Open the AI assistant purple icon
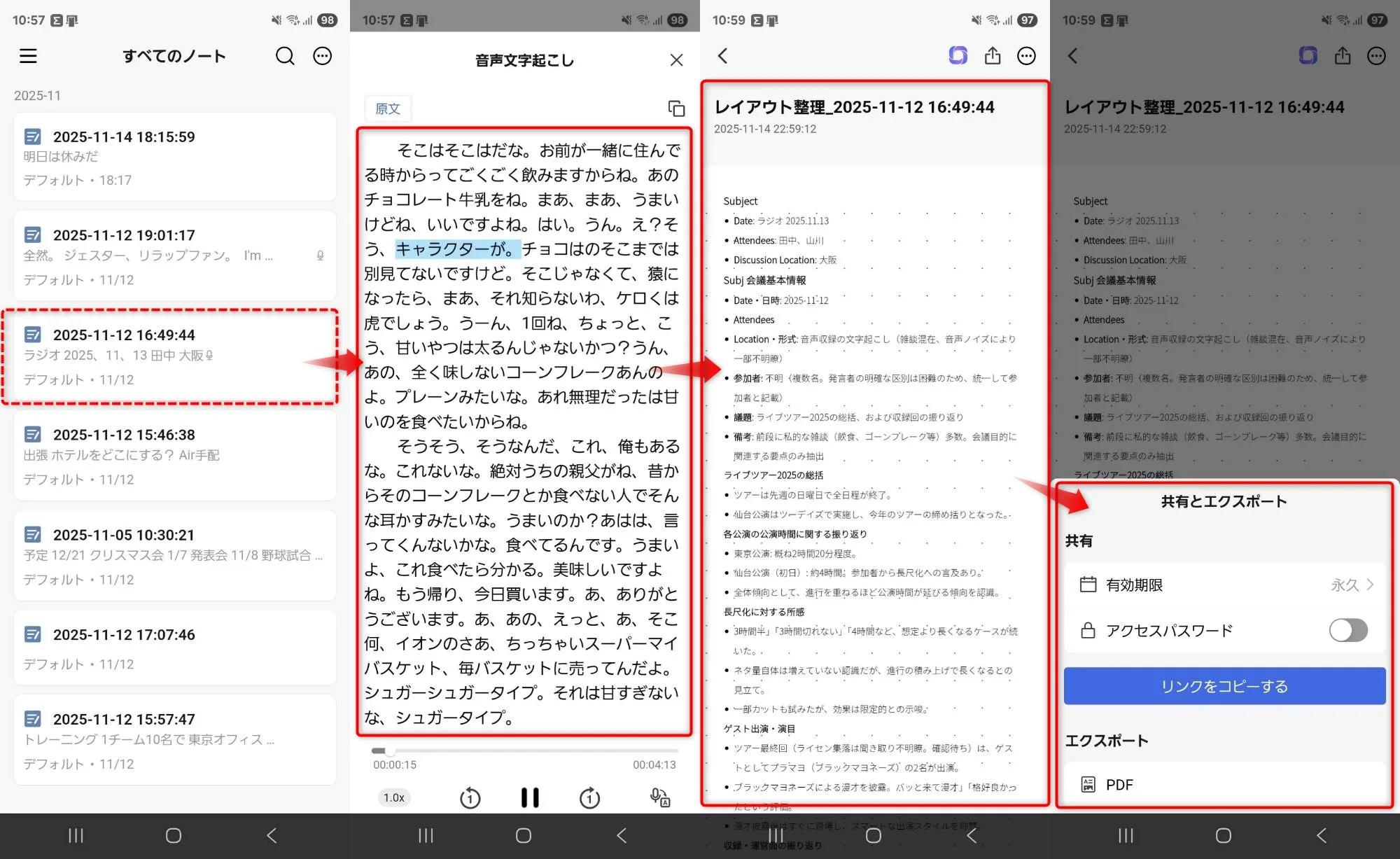 click(958, 55)
